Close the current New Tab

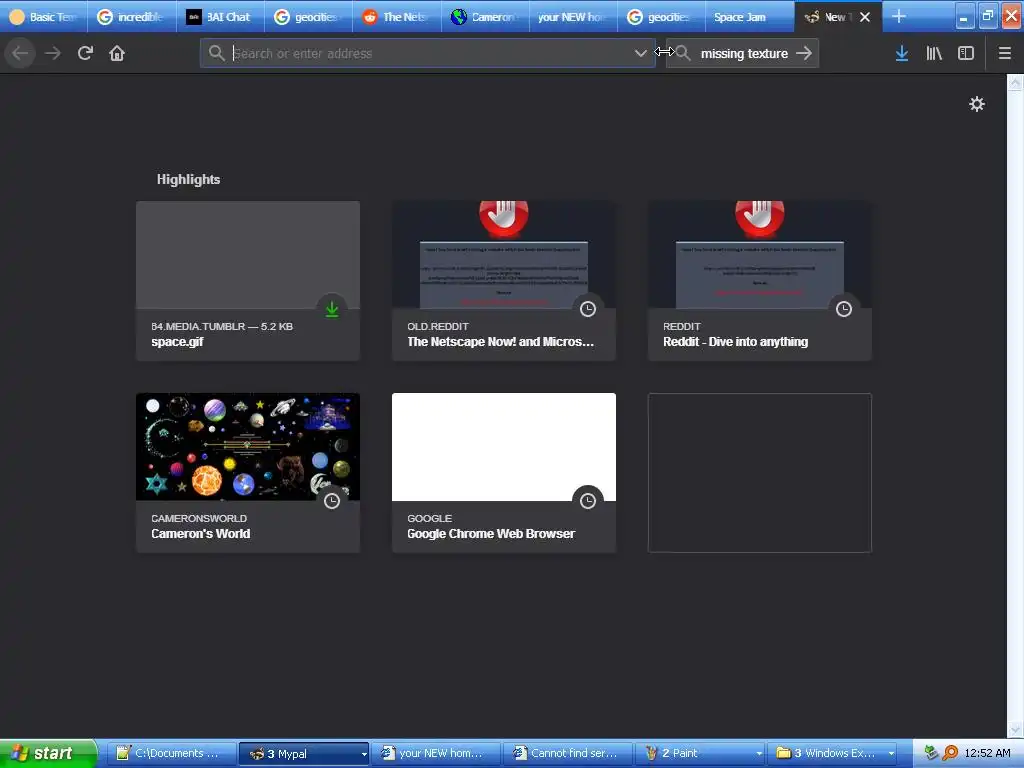coord(865,17)
